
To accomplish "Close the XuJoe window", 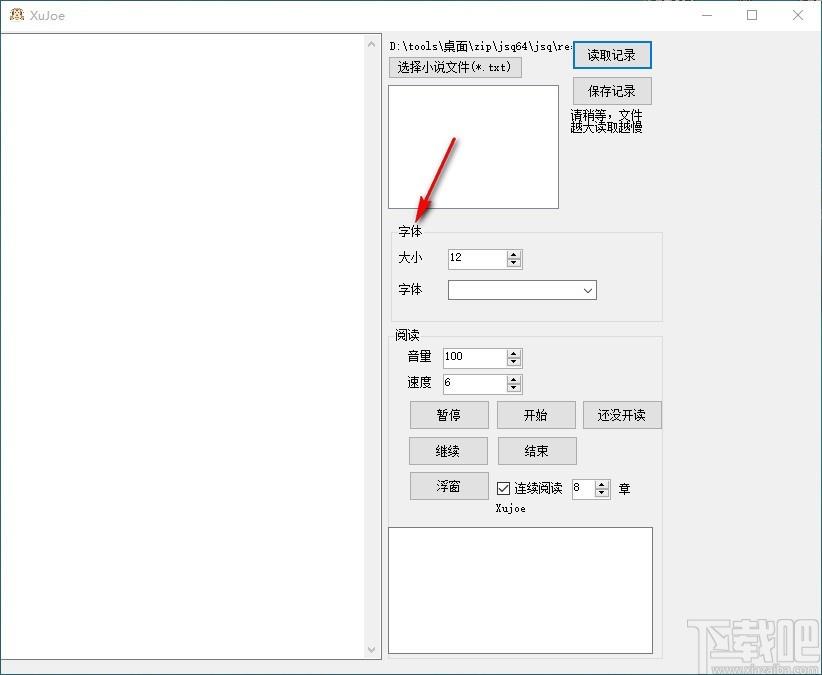I will pyautogui.click(x=798, y=15).
